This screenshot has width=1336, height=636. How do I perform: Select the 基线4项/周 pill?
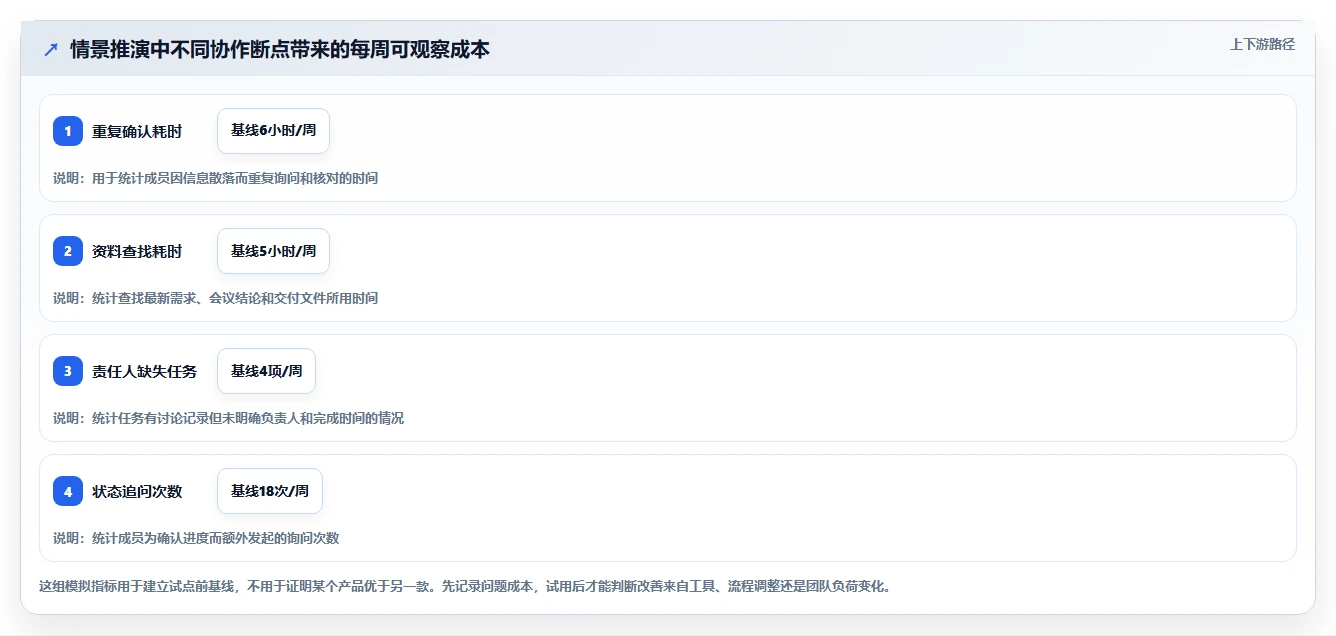(266, 371)
